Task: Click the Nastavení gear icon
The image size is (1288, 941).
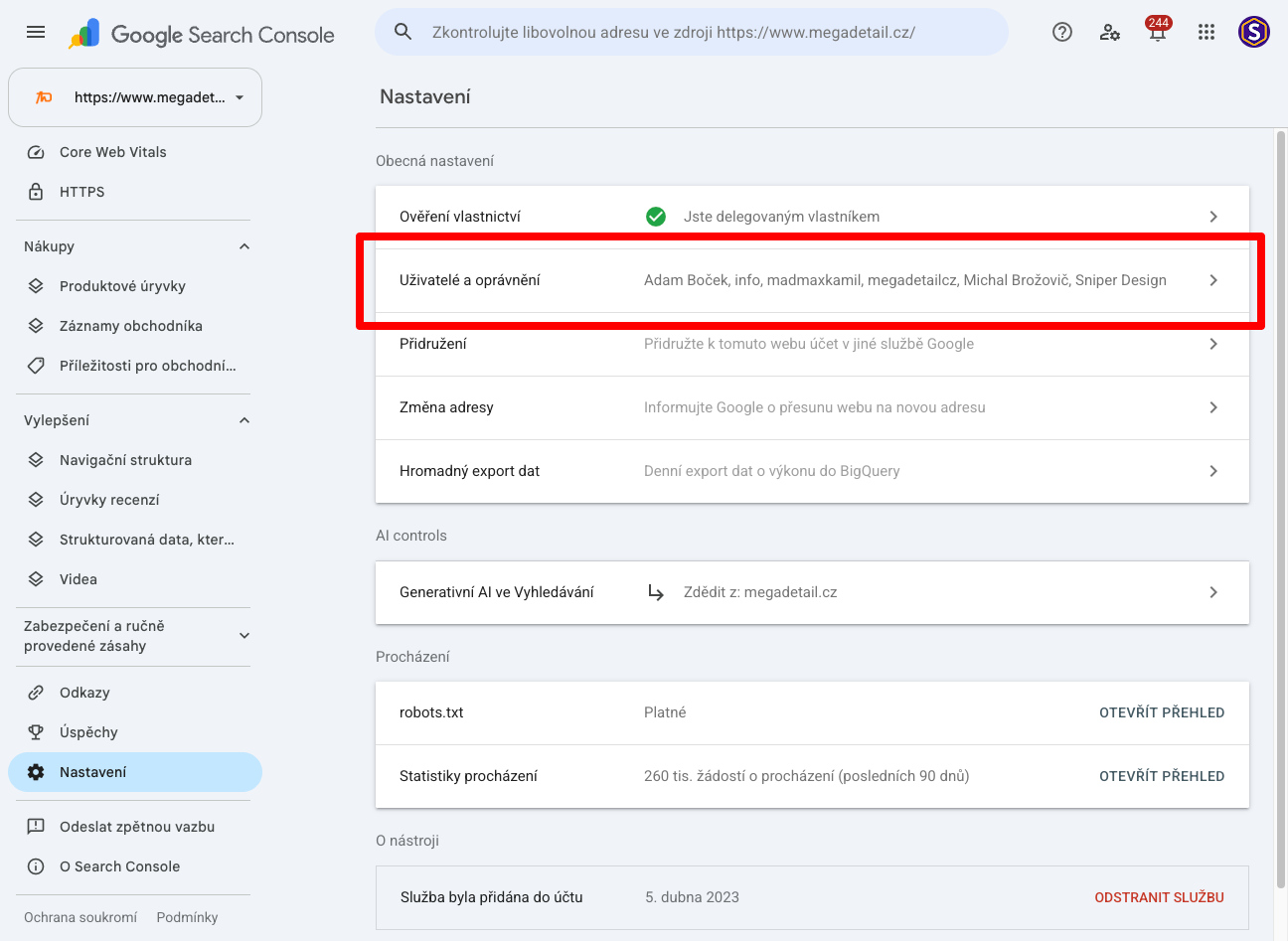Action: [36, 772]
